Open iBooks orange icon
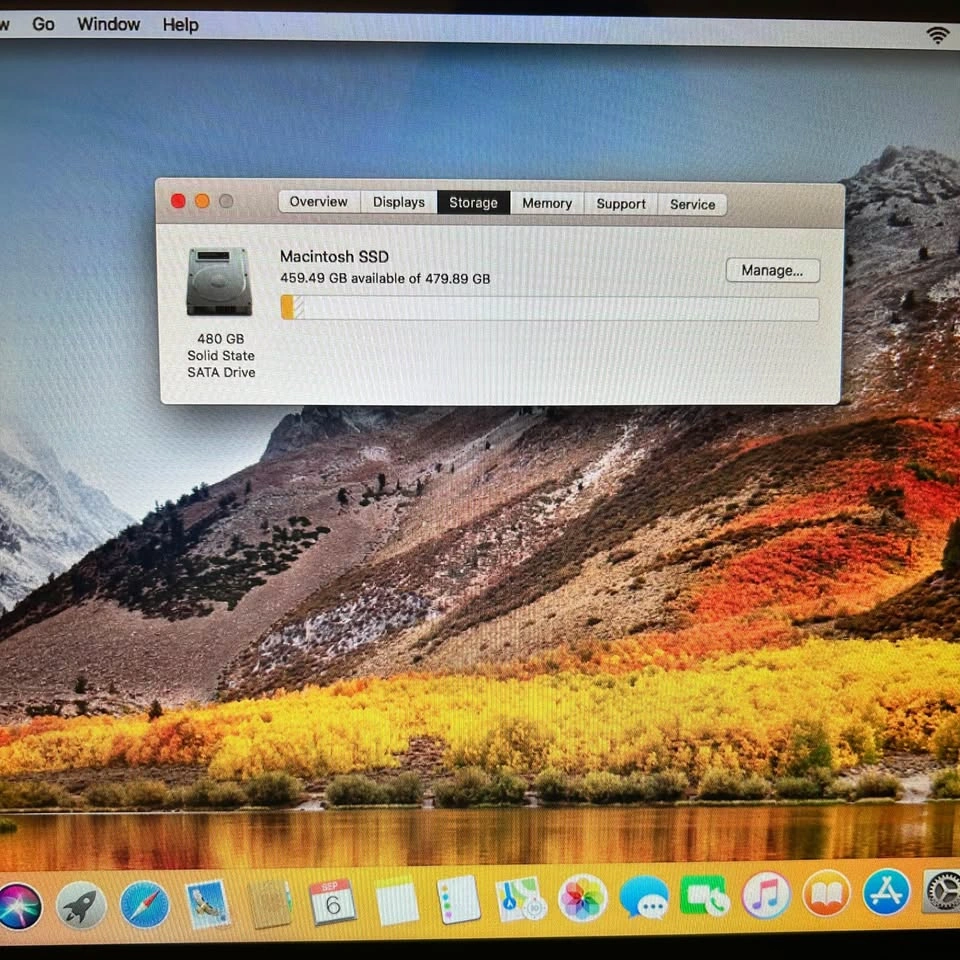The height and width of the screenshot is (960, 960). tap(827, 894)
